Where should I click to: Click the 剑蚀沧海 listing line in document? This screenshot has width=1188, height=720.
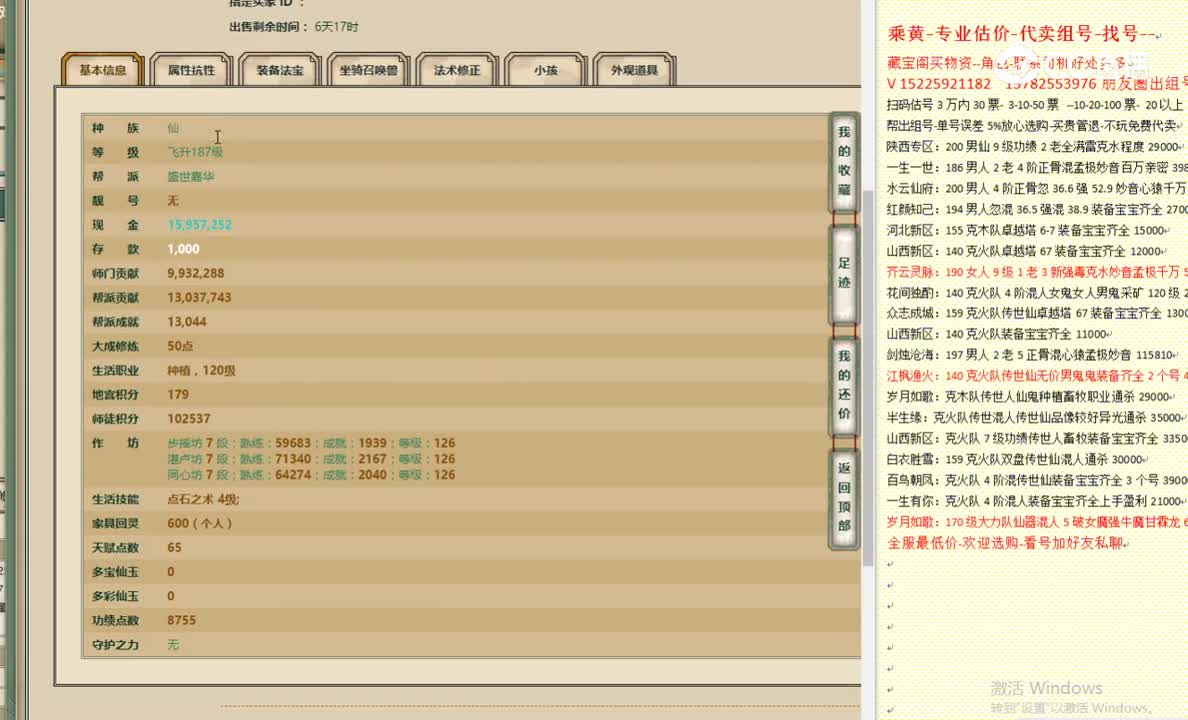[1033, 355]
